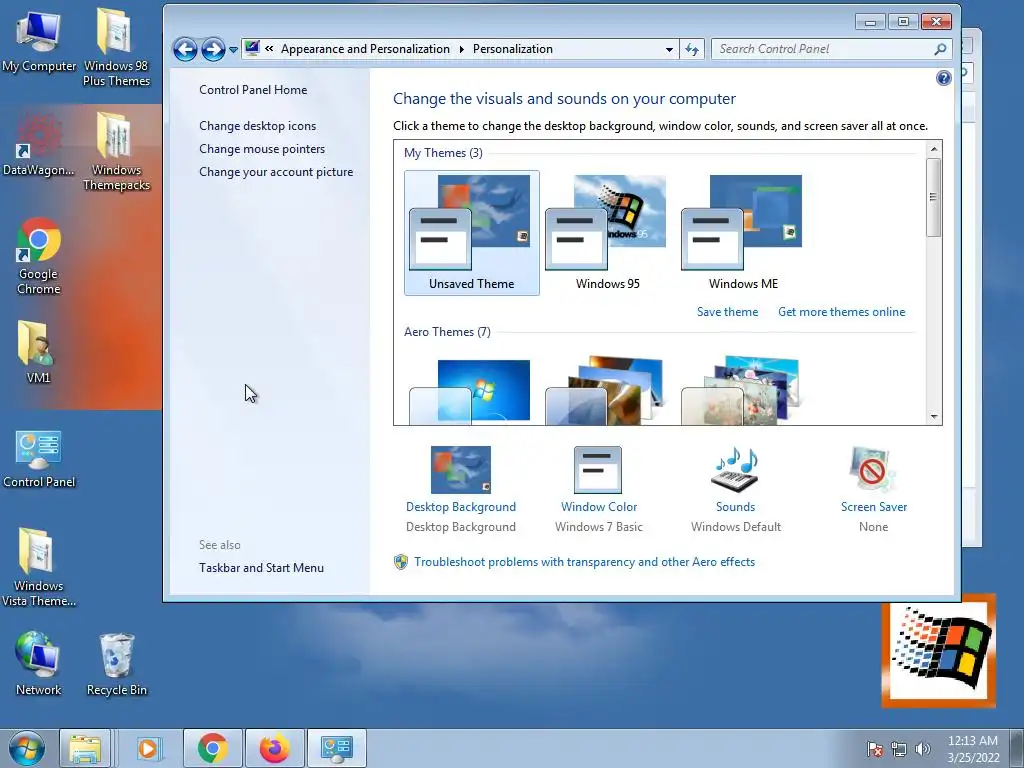
Task: Click the address bar refresh button
Action: coord(692,49)
